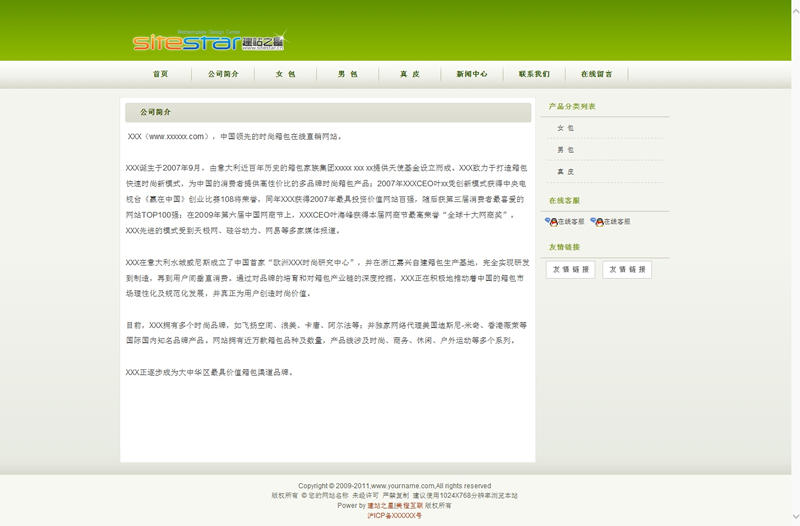The image size is (800, 526).
Task: Click the first 友情链接 button
Action: [x=571, y=269]
